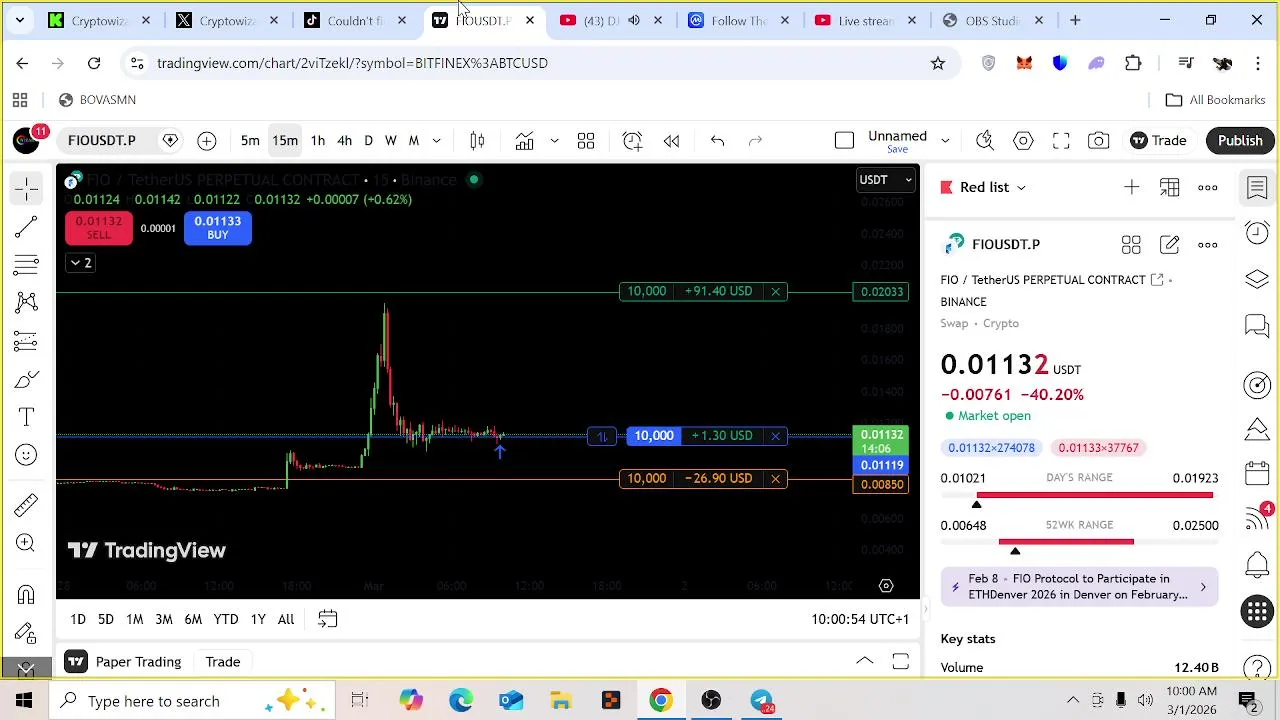
Task: Click the Publish button
Action: (1240, 141)
